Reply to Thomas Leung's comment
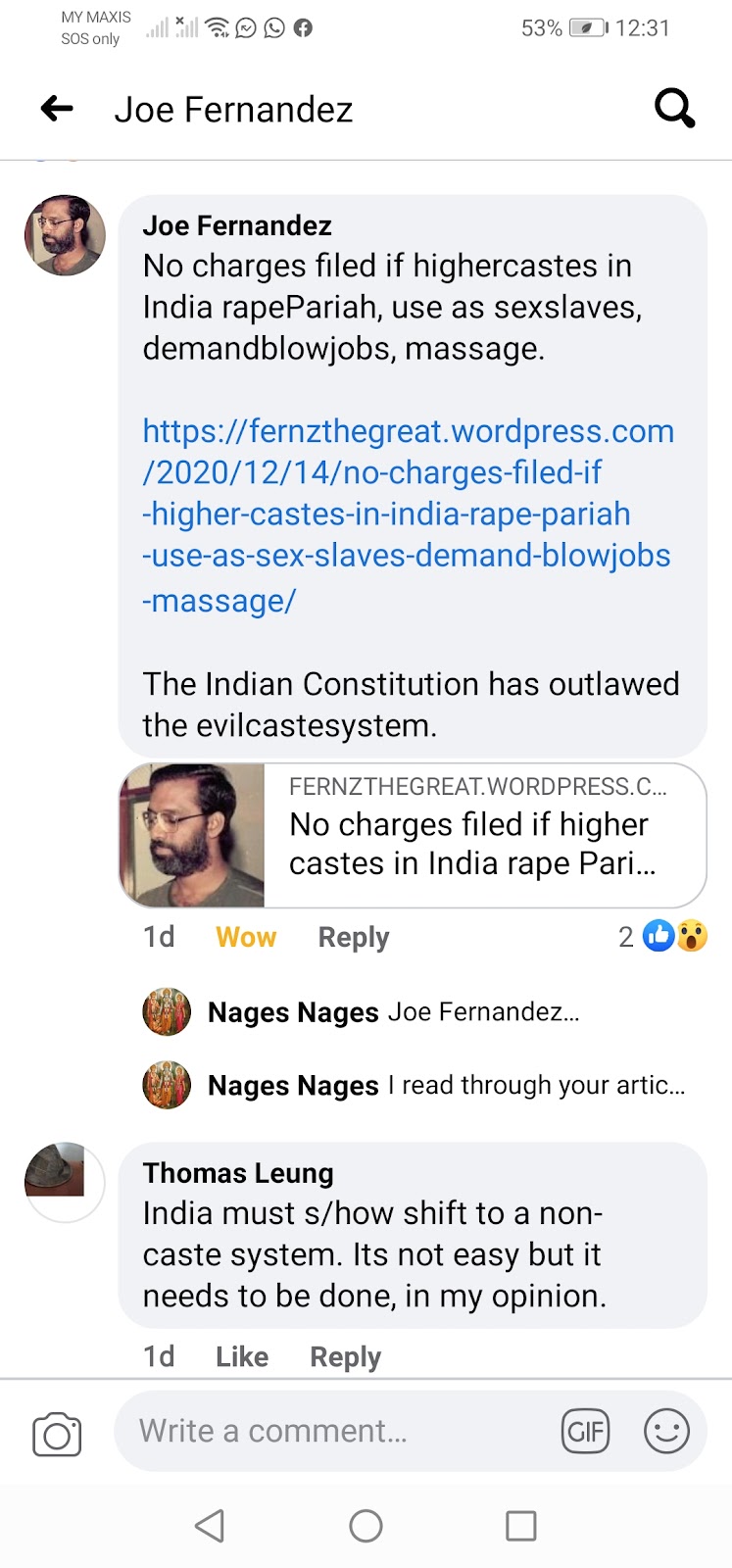732x1568 pixels. click(345, 1356)
